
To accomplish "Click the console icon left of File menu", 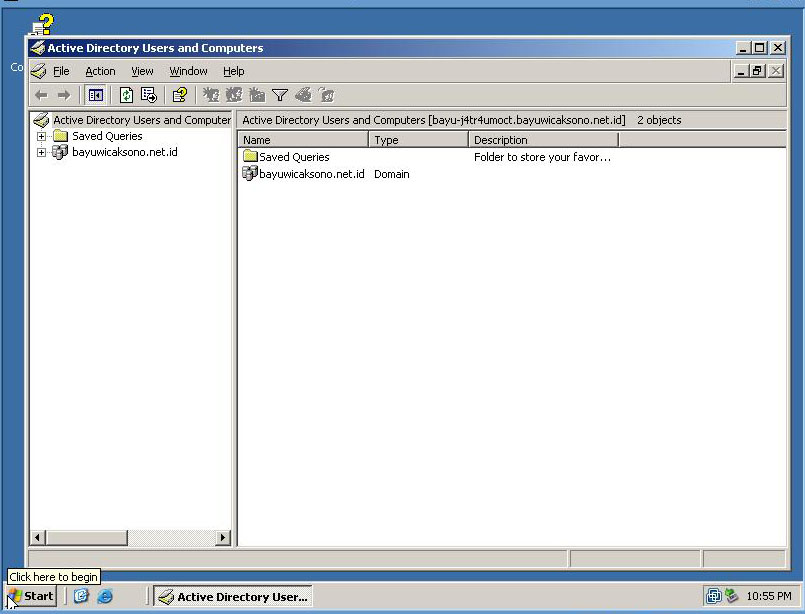I will (39, 71).
